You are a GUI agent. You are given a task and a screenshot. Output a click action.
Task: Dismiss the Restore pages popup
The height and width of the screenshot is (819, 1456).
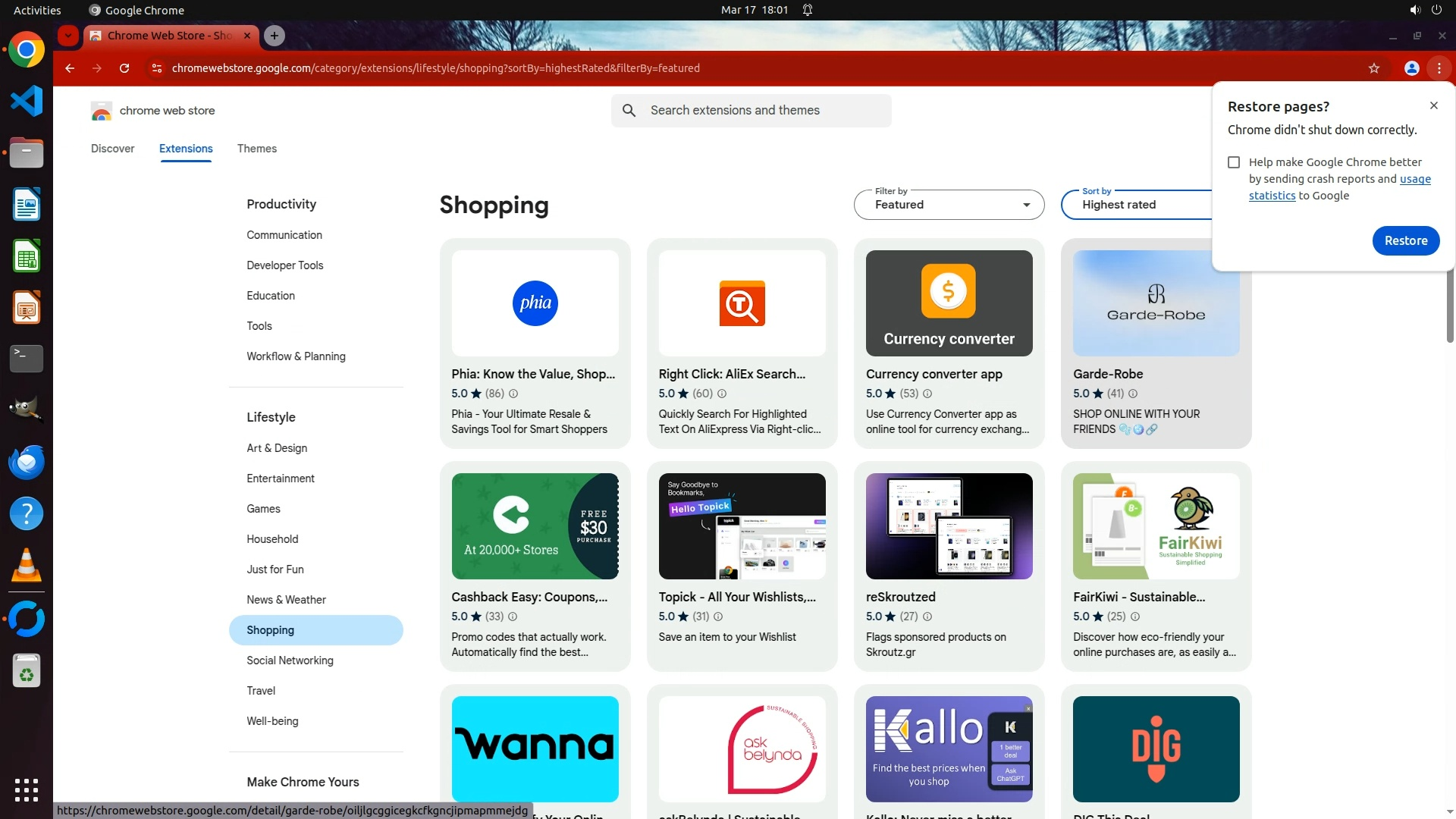[x=1433, y=106]
